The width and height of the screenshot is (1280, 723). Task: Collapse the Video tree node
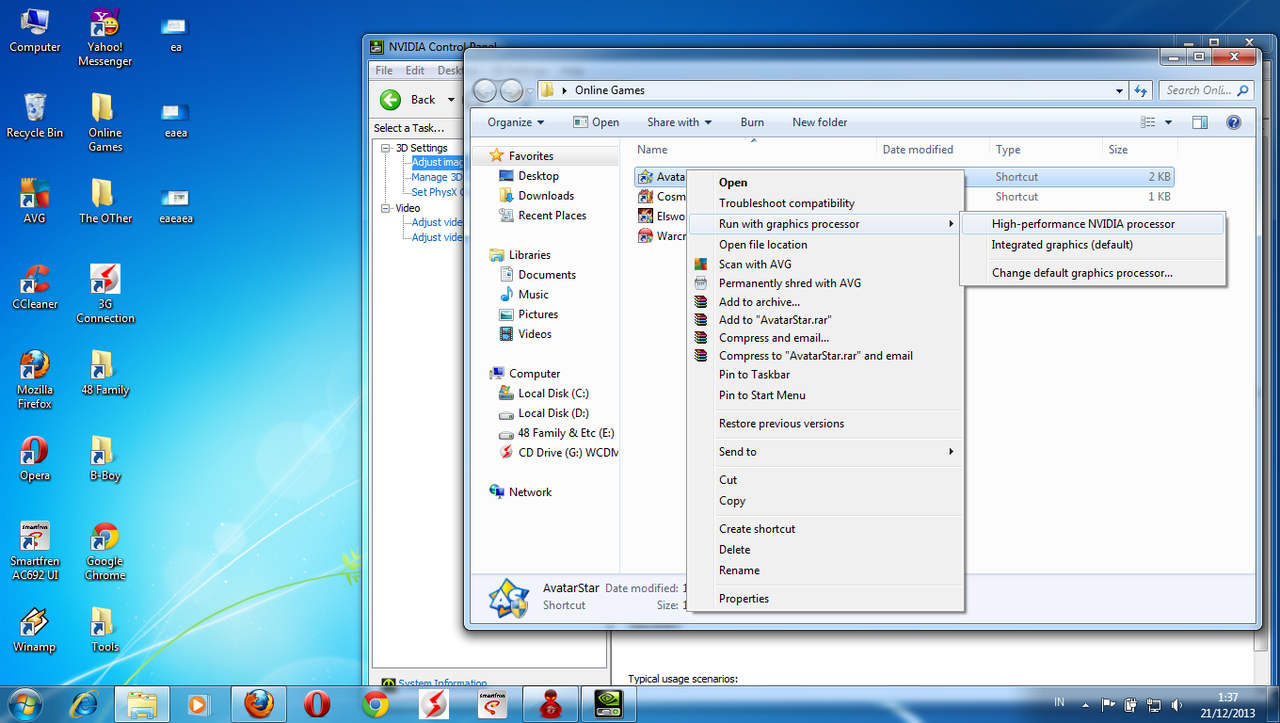pyautogui.click(x=387, y=208)
